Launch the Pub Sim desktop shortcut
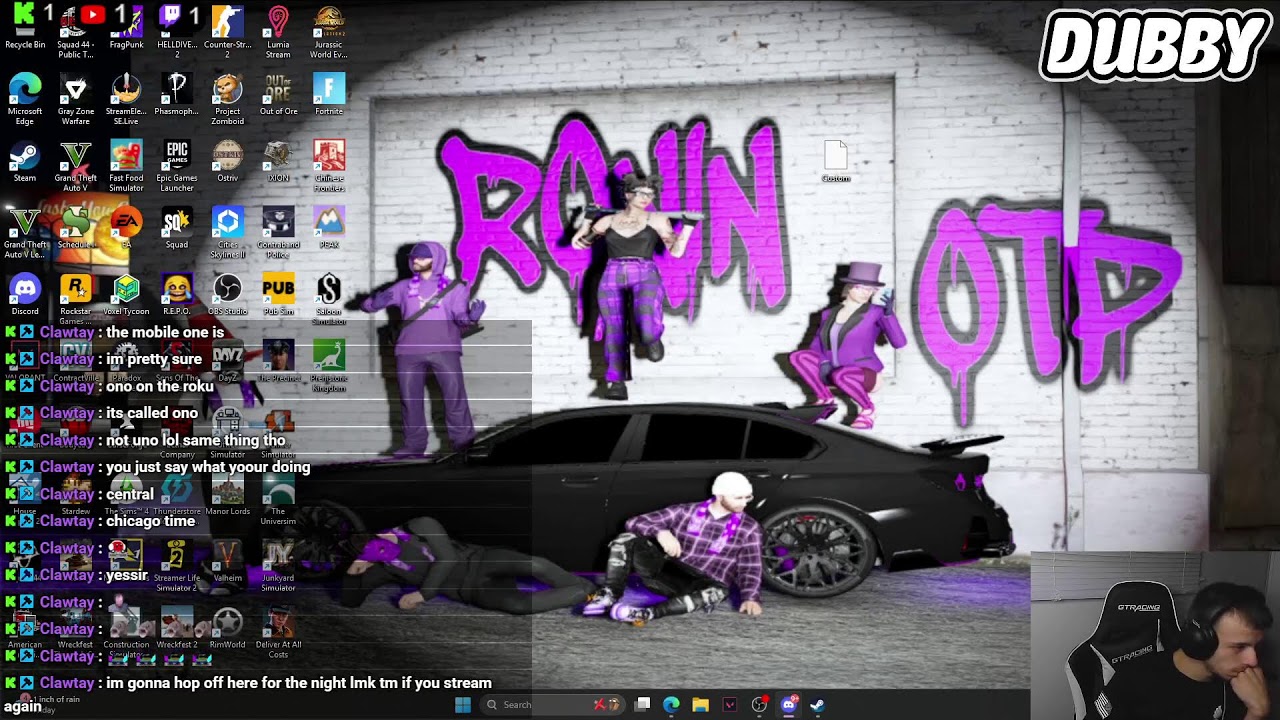 coord(278,295)
